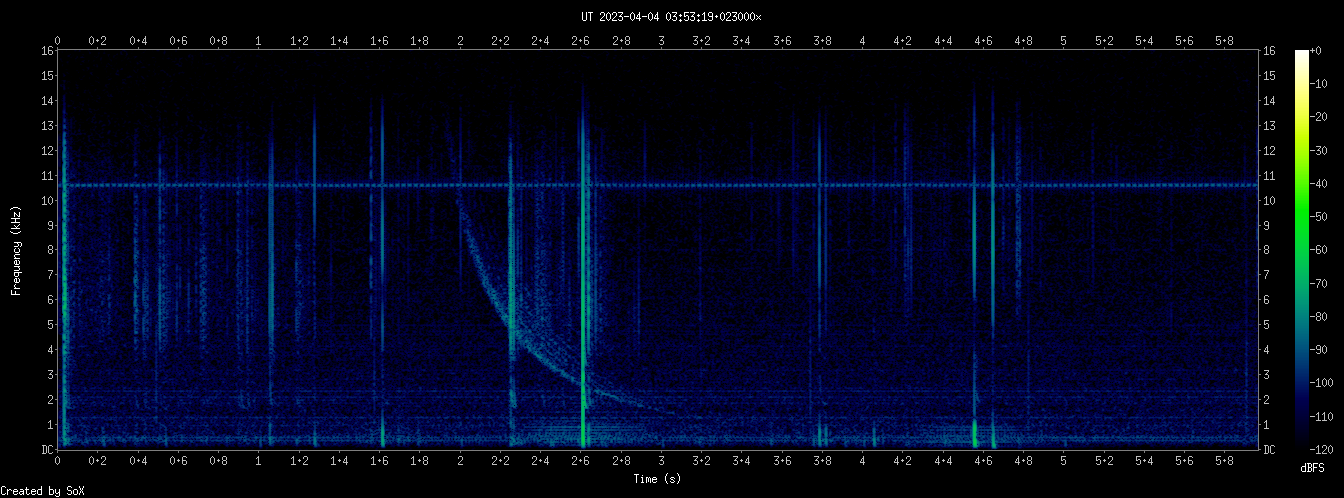The width and height of the screenshot is (1344, 498).
Task: Click '8' on the right frequency axis
Action: click(1267, 250)
